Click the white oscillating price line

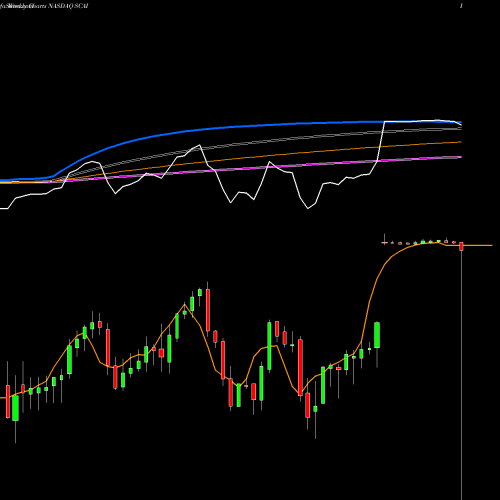tap(231, 201)
